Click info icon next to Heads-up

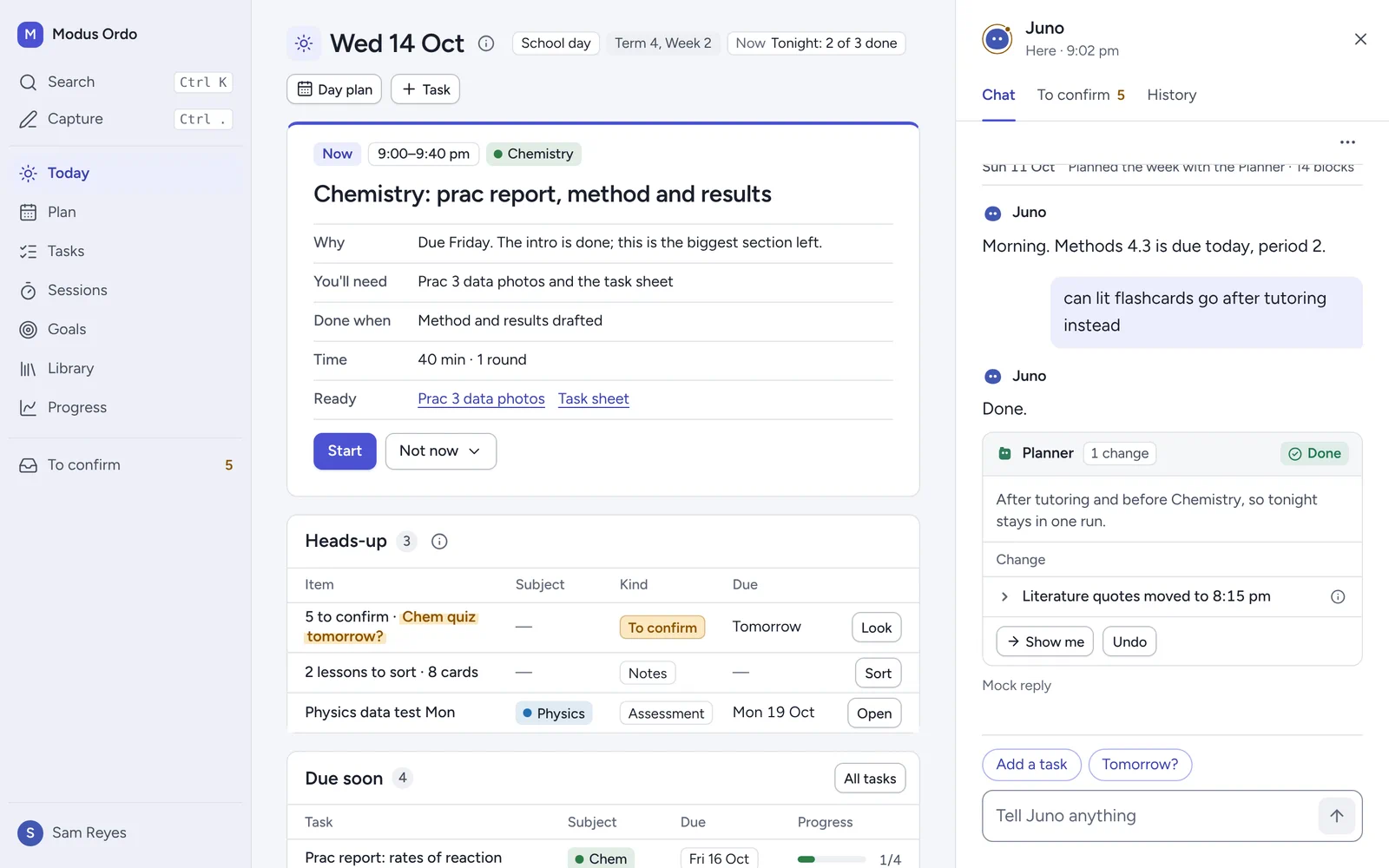[x=439, y=542]
